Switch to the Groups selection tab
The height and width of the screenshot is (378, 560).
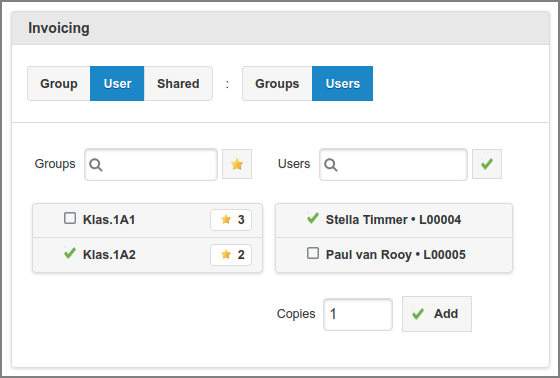[277, 84]
